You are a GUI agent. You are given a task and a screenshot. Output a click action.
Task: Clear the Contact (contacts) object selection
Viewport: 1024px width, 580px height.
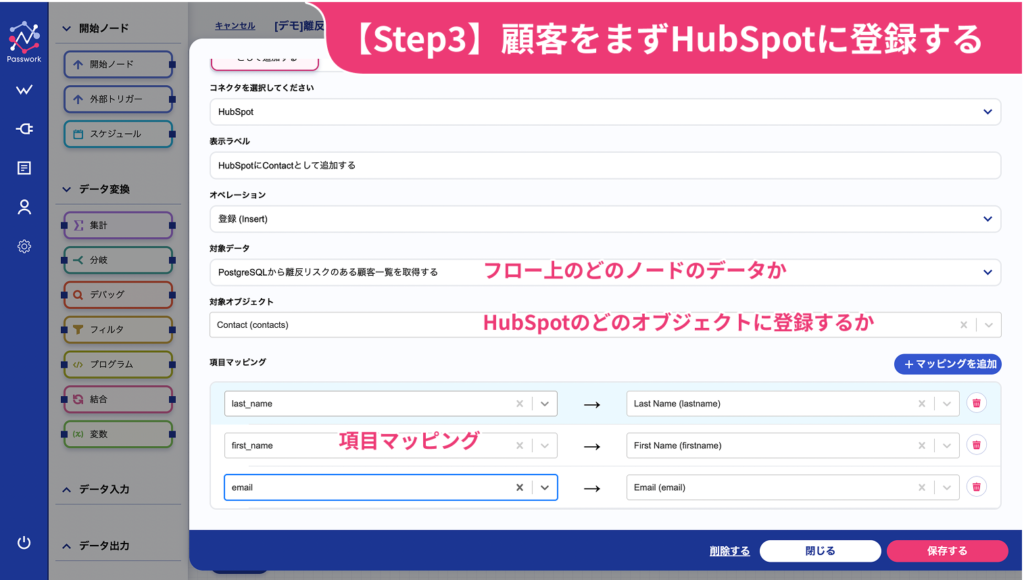click(x=963, y=325)
